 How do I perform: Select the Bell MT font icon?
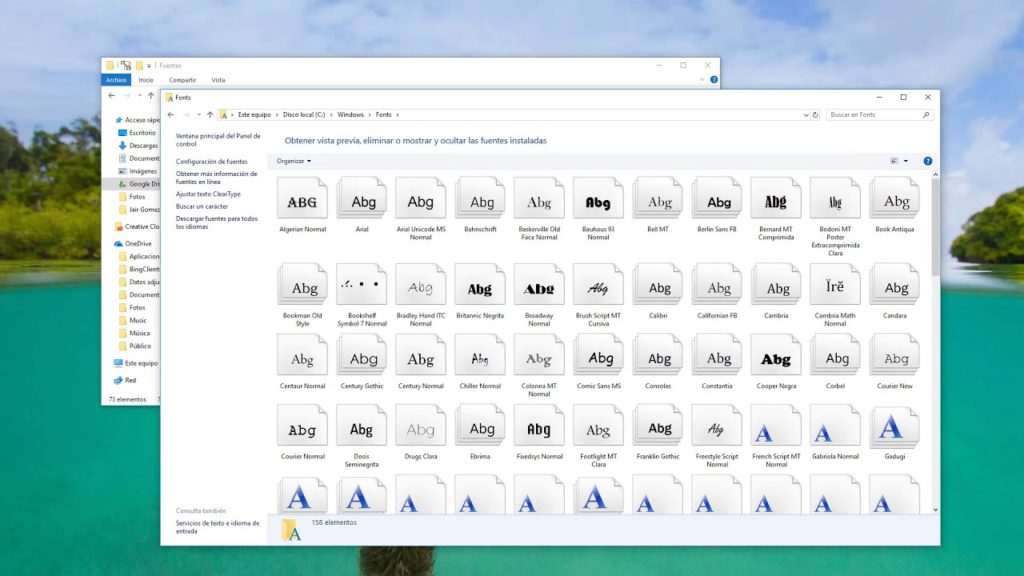657,198
